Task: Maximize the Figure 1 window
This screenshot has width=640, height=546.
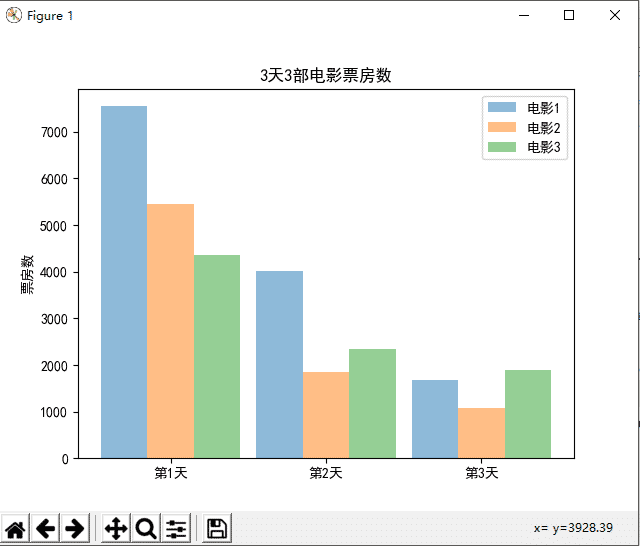Action: 569,16
